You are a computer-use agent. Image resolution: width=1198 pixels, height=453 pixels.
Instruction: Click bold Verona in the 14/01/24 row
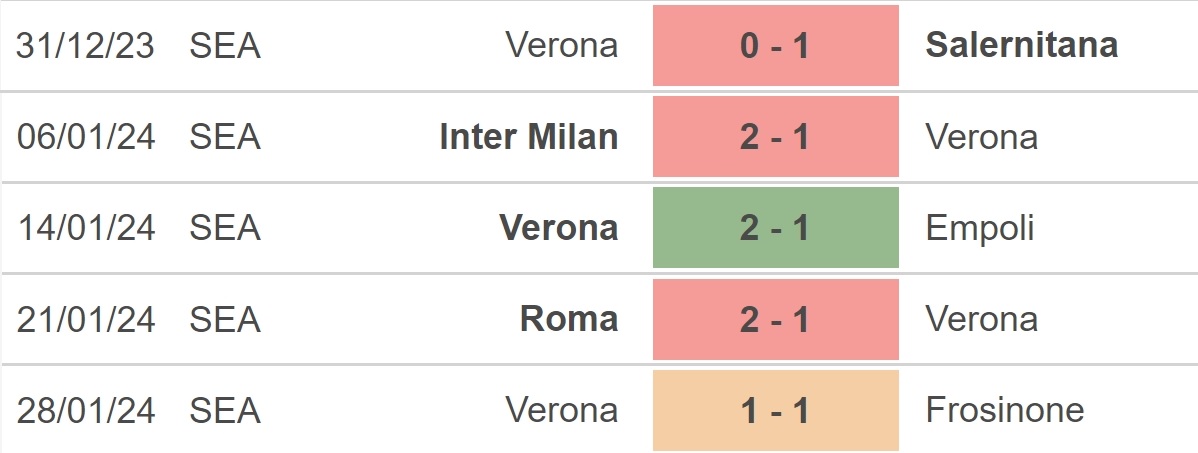coord(559,228)
